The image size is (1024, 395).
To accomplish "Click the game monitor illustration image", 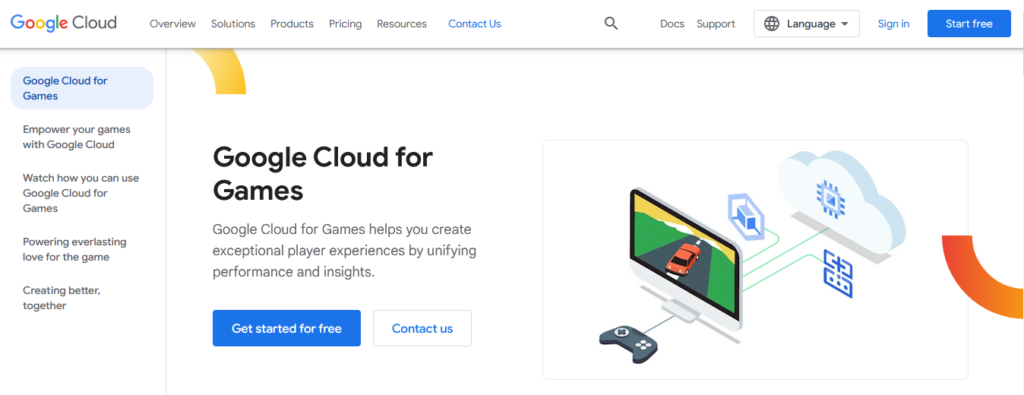I will pyautogui.click(x=755, y=259).
